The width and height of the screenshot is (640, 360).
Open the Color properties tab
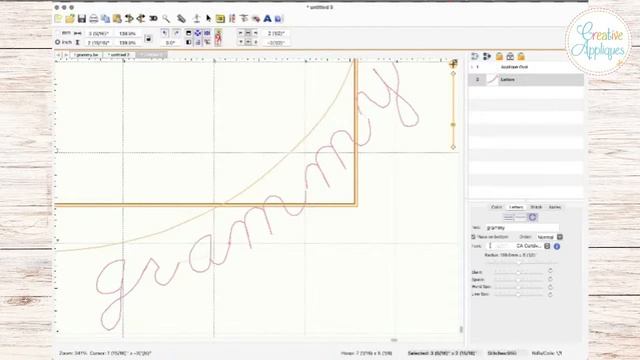pyautogui.click(x=496, y=207)
